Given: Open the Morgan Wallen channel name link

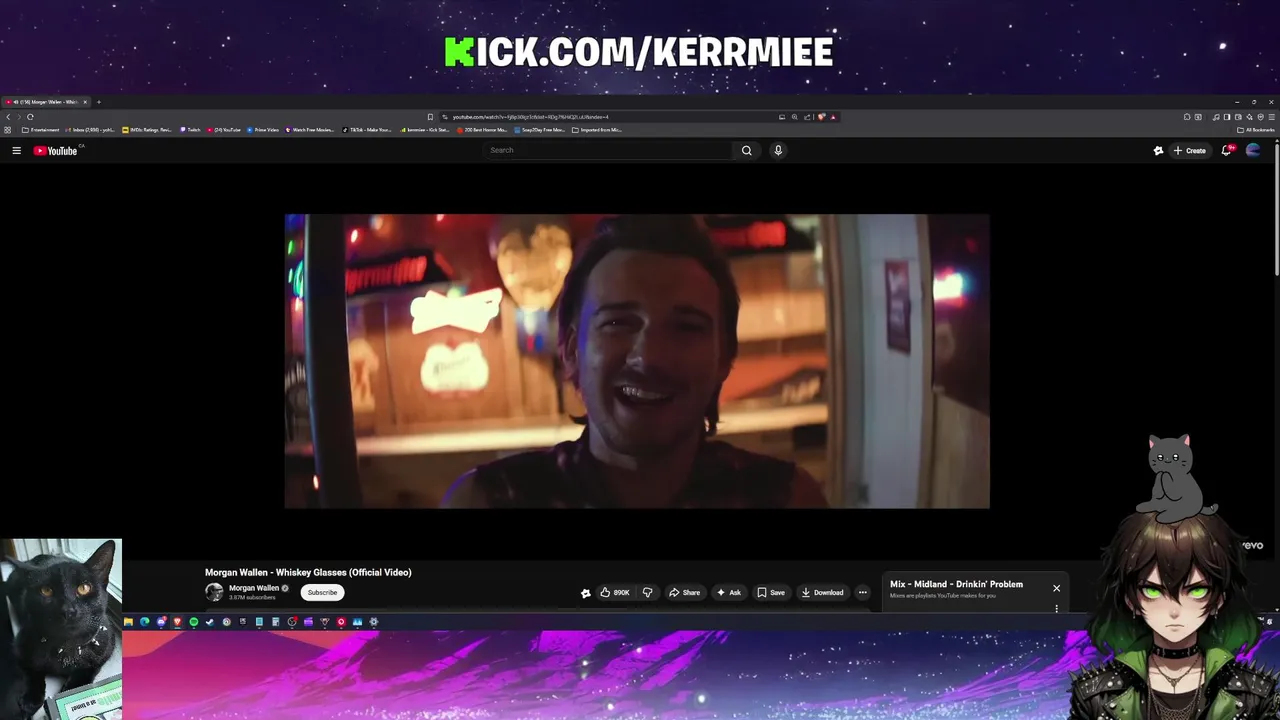Looking at the screenshot, I should point(254,588).
